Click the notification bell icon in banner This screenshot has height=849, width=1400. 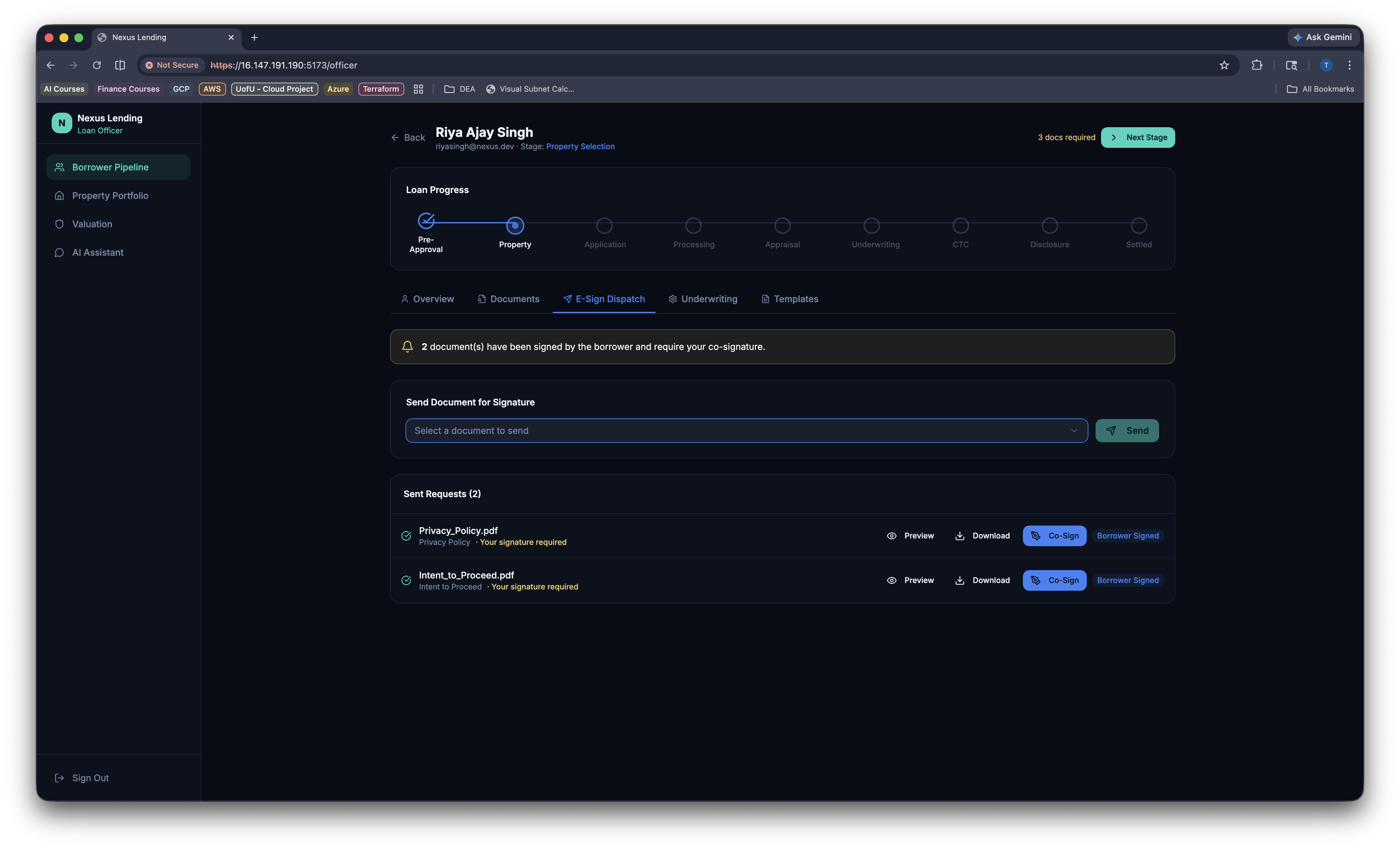pos(407,346)
